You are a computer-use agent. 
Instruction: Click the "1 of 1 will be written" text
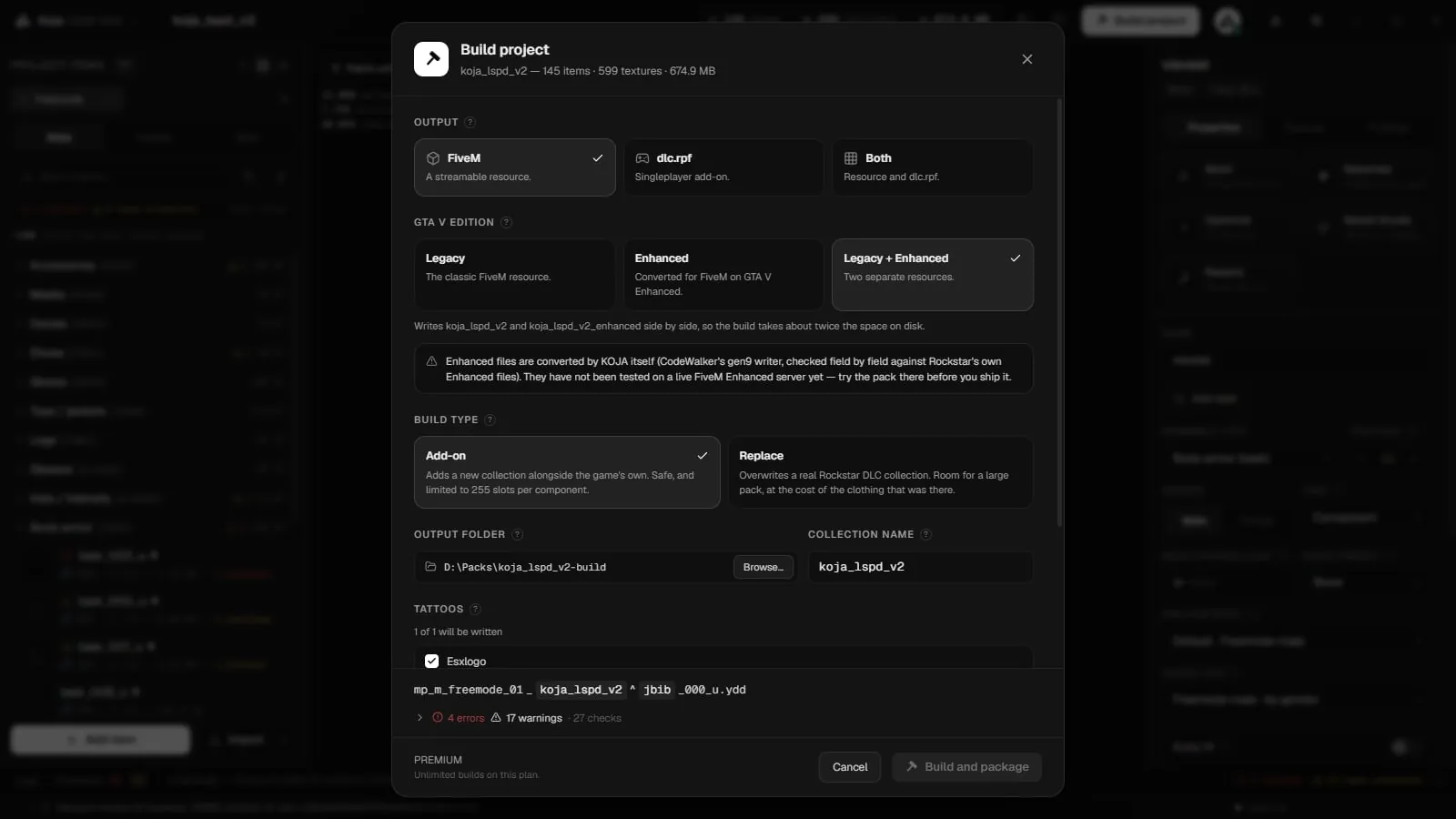click(458, 632)
